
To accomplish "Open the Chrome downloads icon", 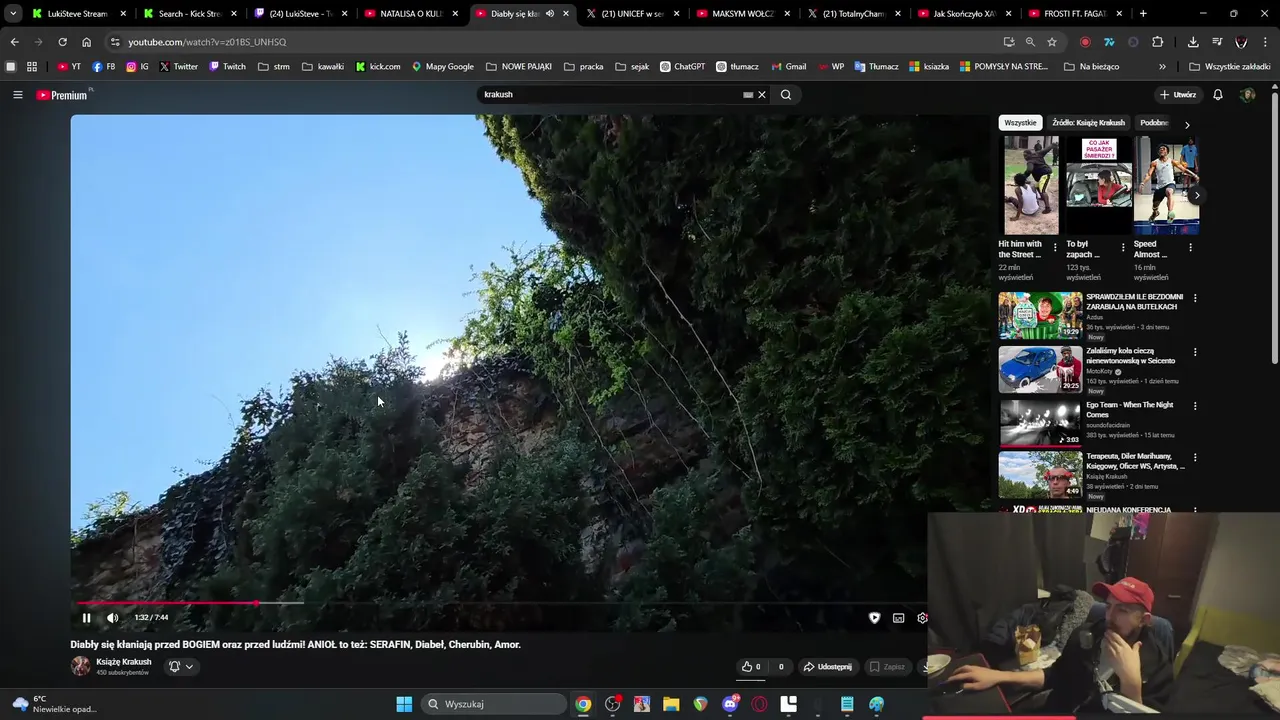I will (x=1193, y=42).
